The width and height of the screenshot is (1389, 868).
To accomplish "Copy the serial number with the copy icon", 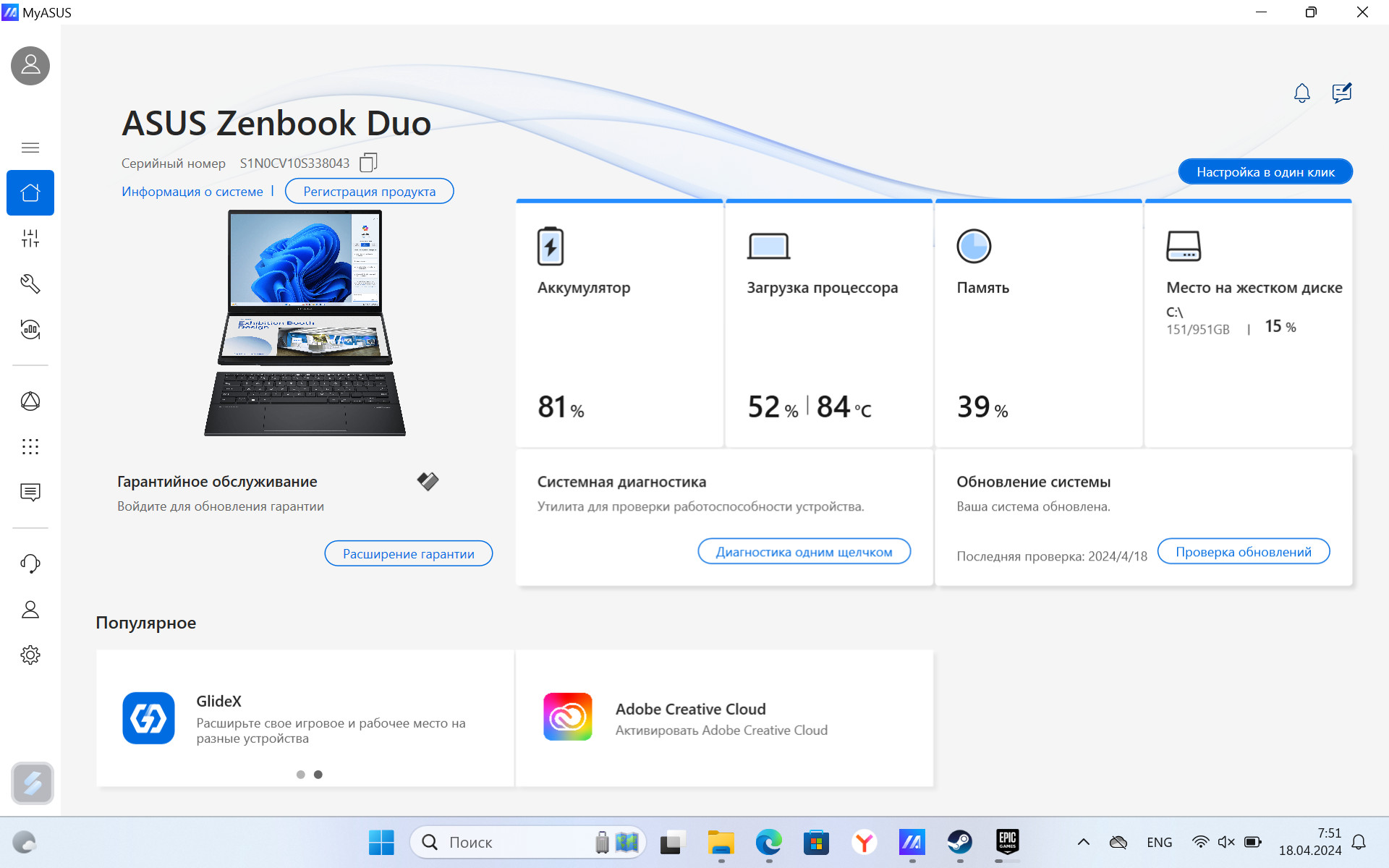I will (x=368, y=163).
